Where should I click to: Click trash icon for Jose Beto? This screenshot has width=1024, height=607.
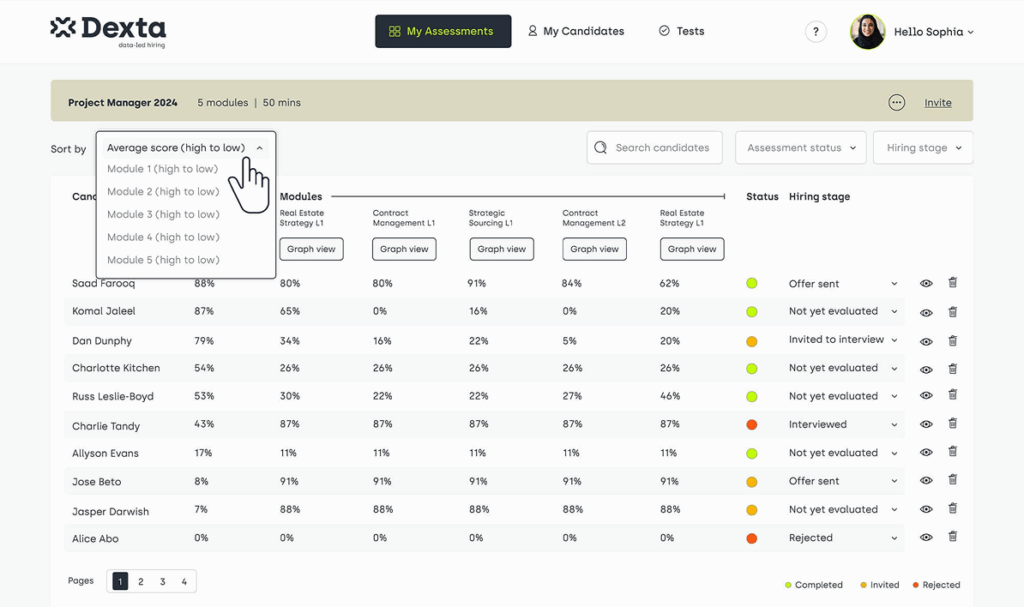pyautogui.click(x=952, y=480)
